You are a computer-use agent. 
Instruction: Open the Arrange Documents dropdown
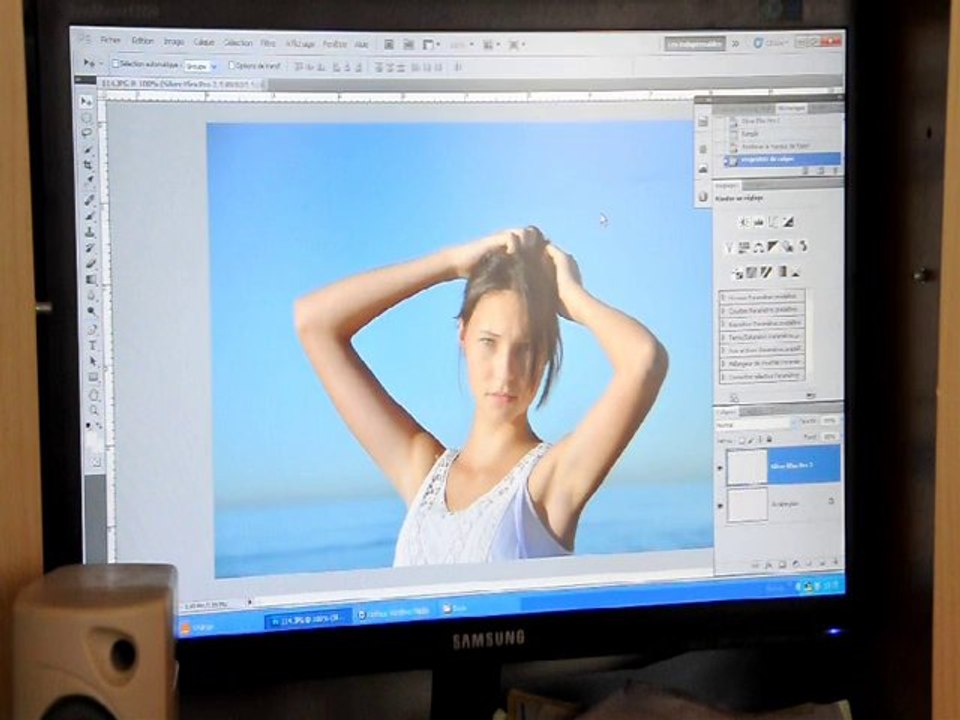(491, 45)
